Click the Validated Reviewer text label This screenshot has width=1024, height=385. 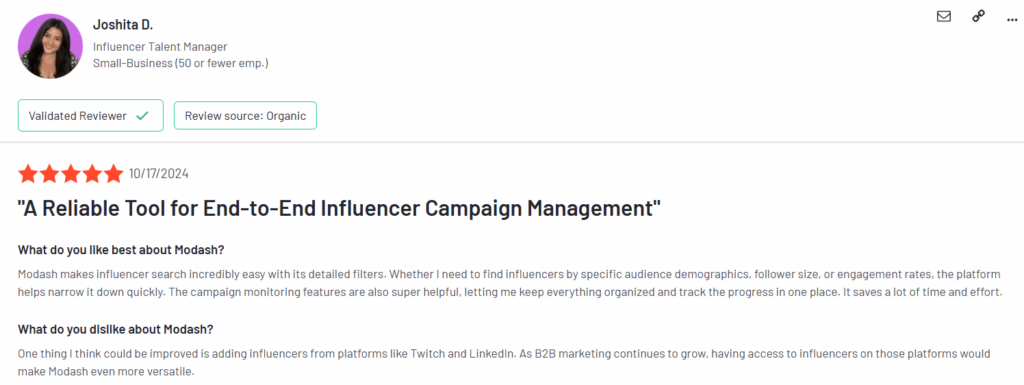[78, 116]
